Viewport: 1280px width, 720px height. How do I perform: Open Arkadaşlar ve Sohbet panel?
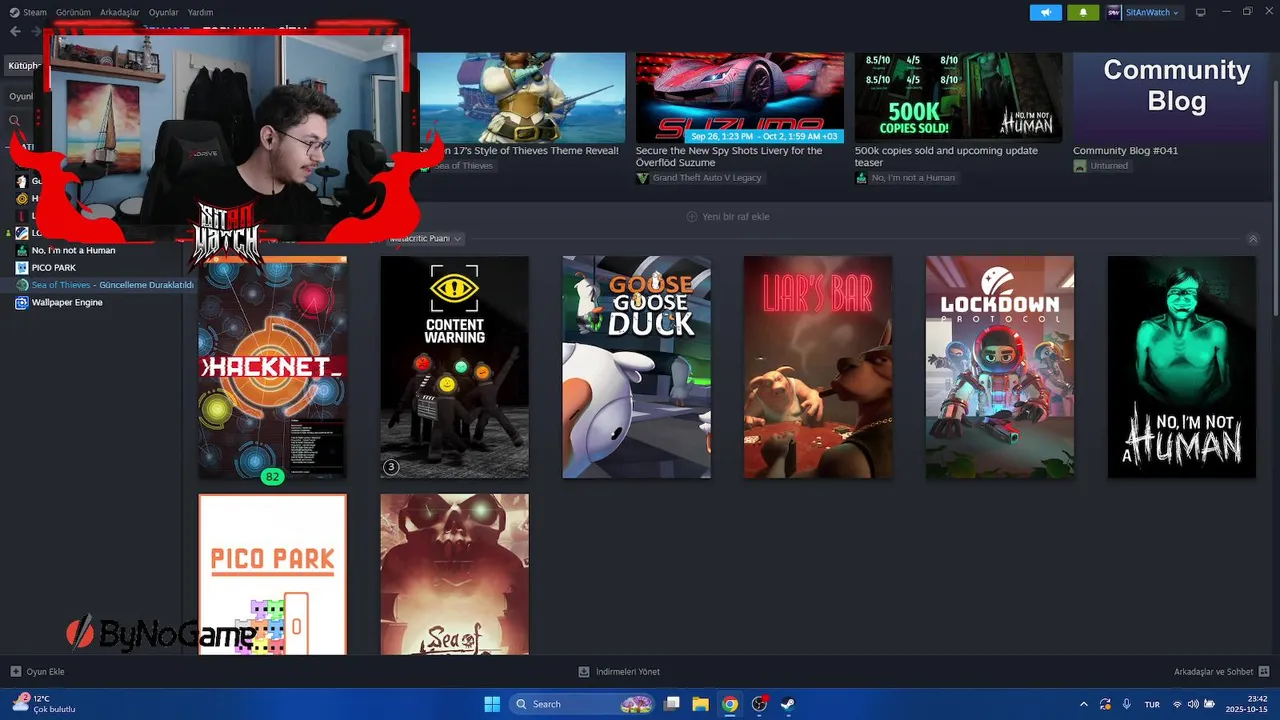(1221, 672)
